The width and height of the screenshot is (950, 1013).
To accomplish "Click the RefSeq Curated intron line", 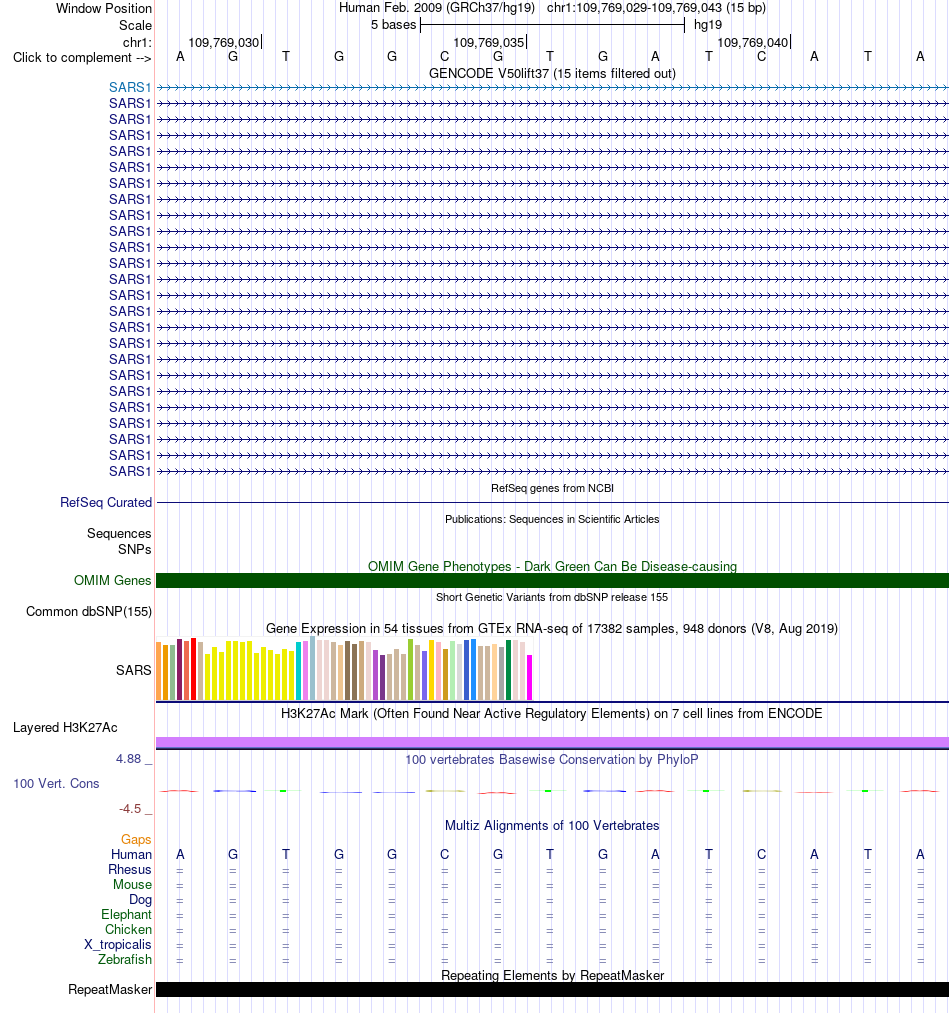I will pos(553,503).
